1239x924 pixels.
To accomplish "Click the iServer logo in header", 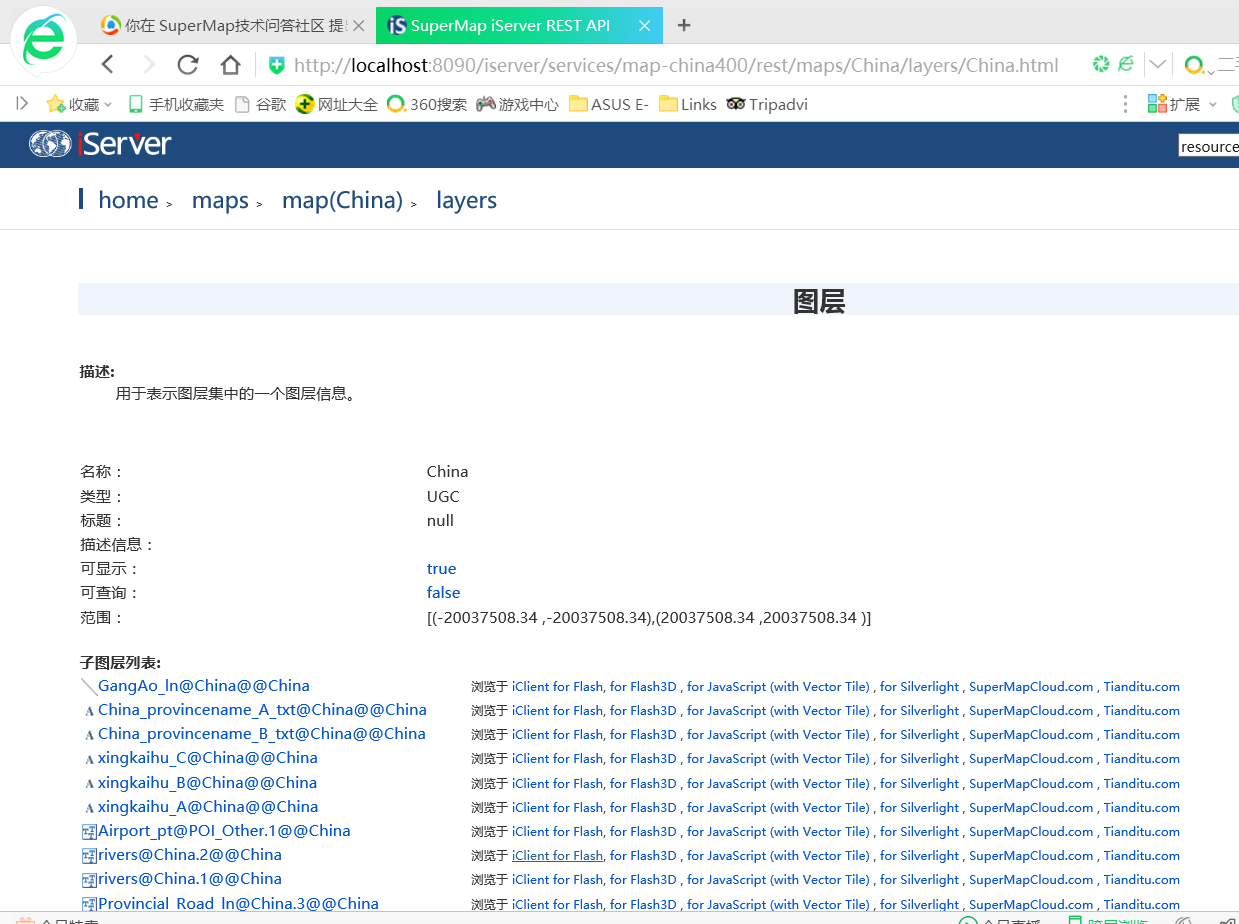I will click(100, 144).
